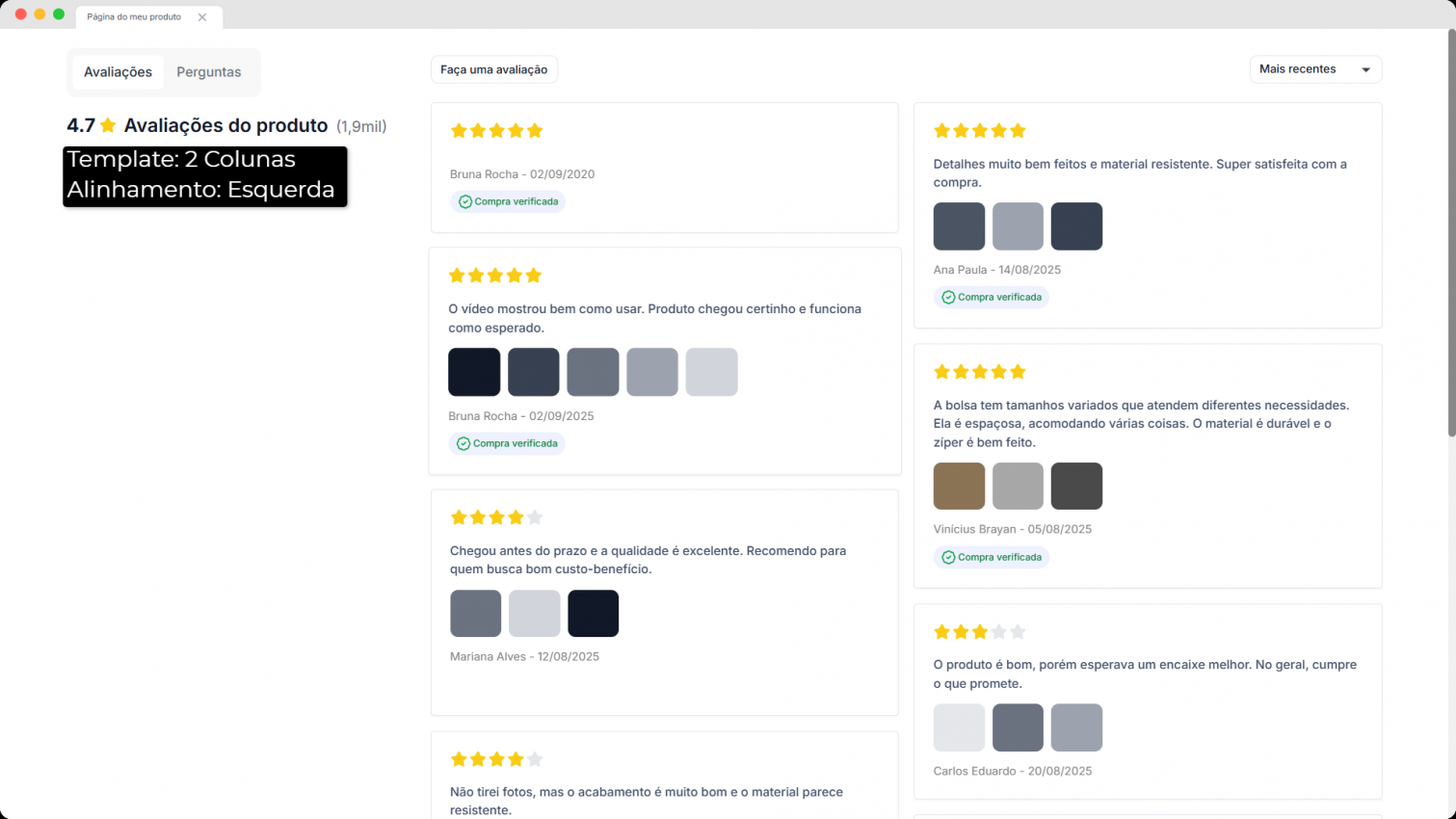1456x819 pixels.
Task: Click verified check icon on Vinícius Brayan's review
Action: click(x=948, y=558)
